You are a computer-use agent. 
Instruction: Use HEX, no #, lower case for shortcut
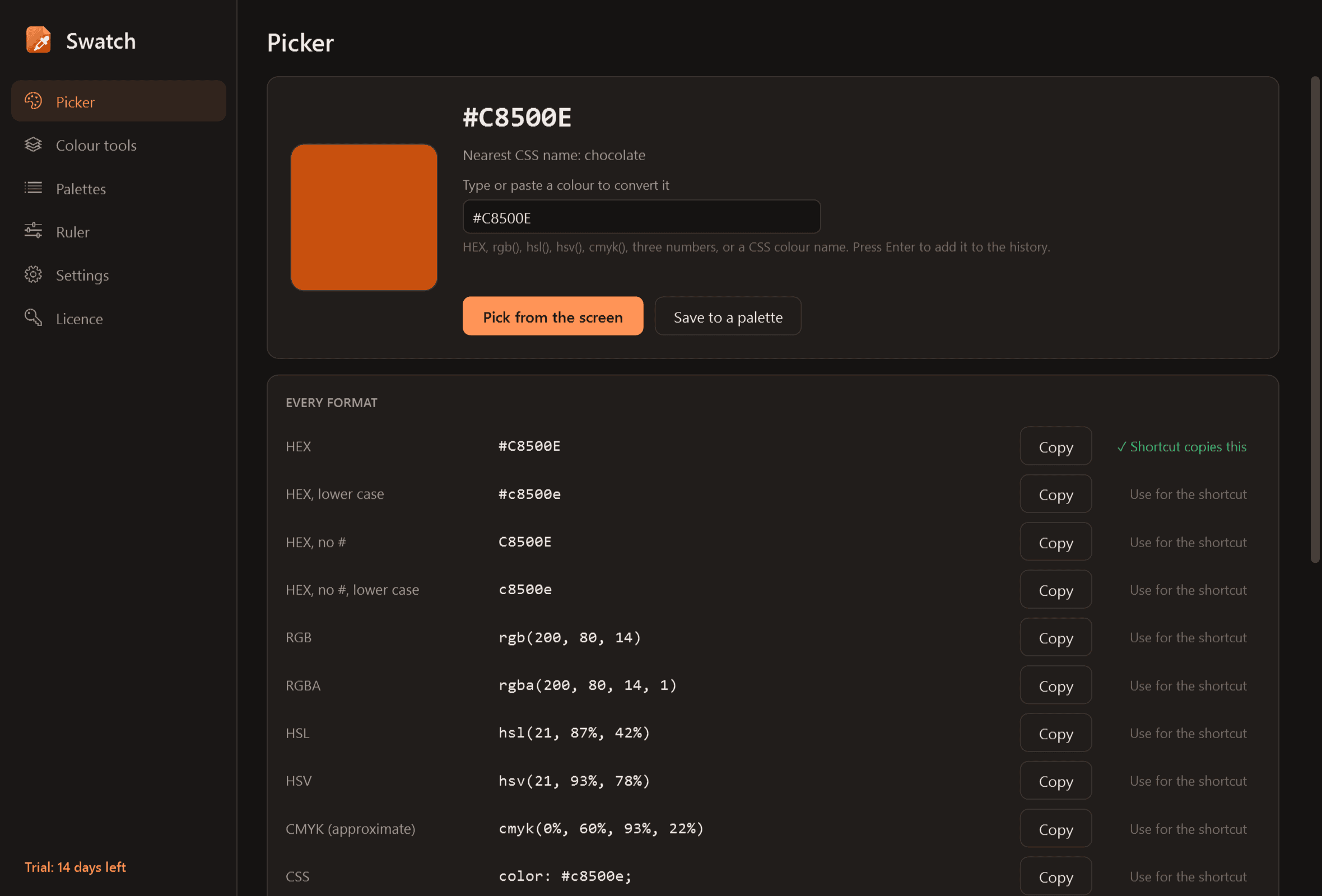pyautogui.click(x=1188, y=590)
